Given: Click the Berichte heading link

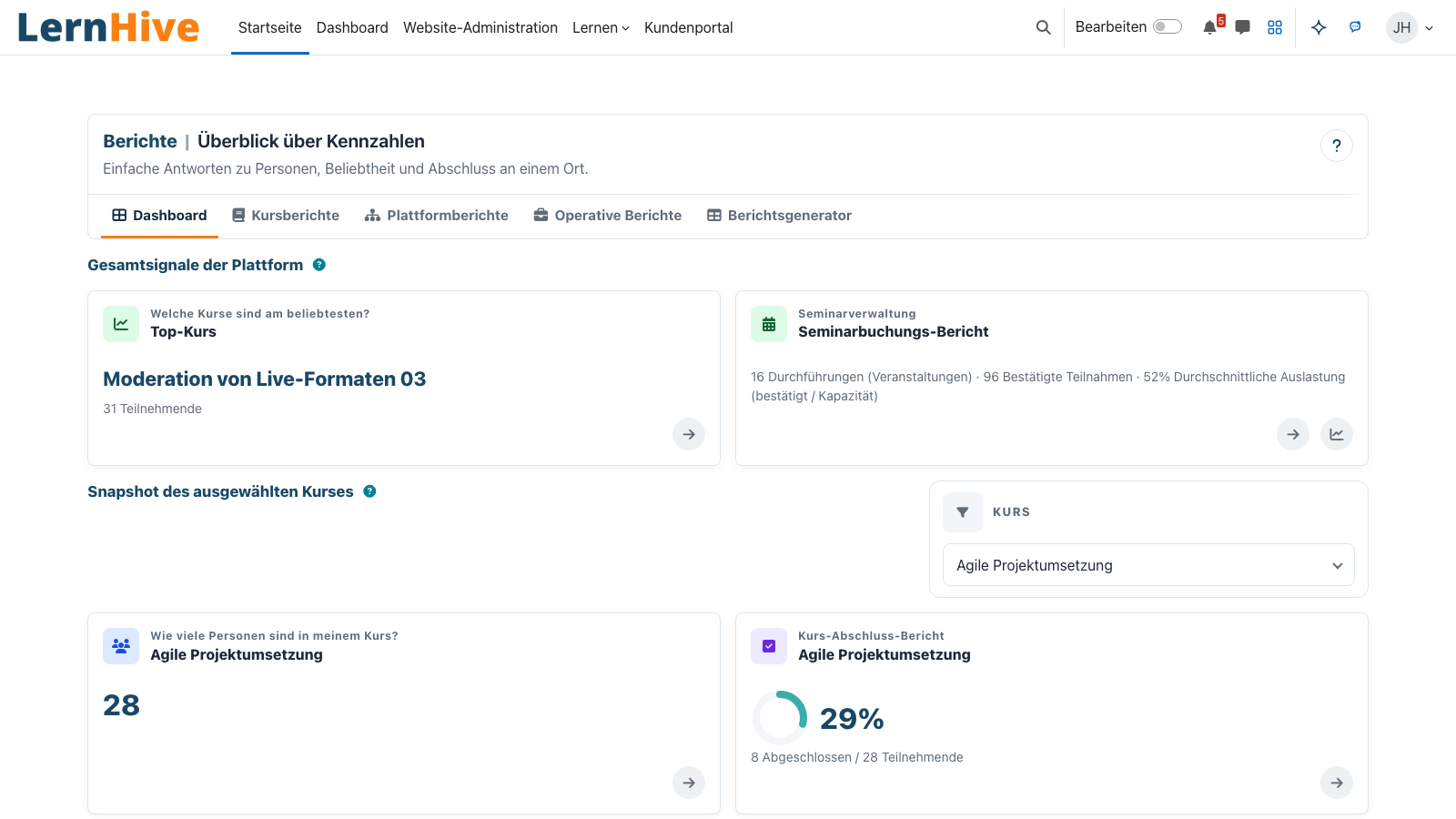Looking at the screenshot, I should click(140, 141).
